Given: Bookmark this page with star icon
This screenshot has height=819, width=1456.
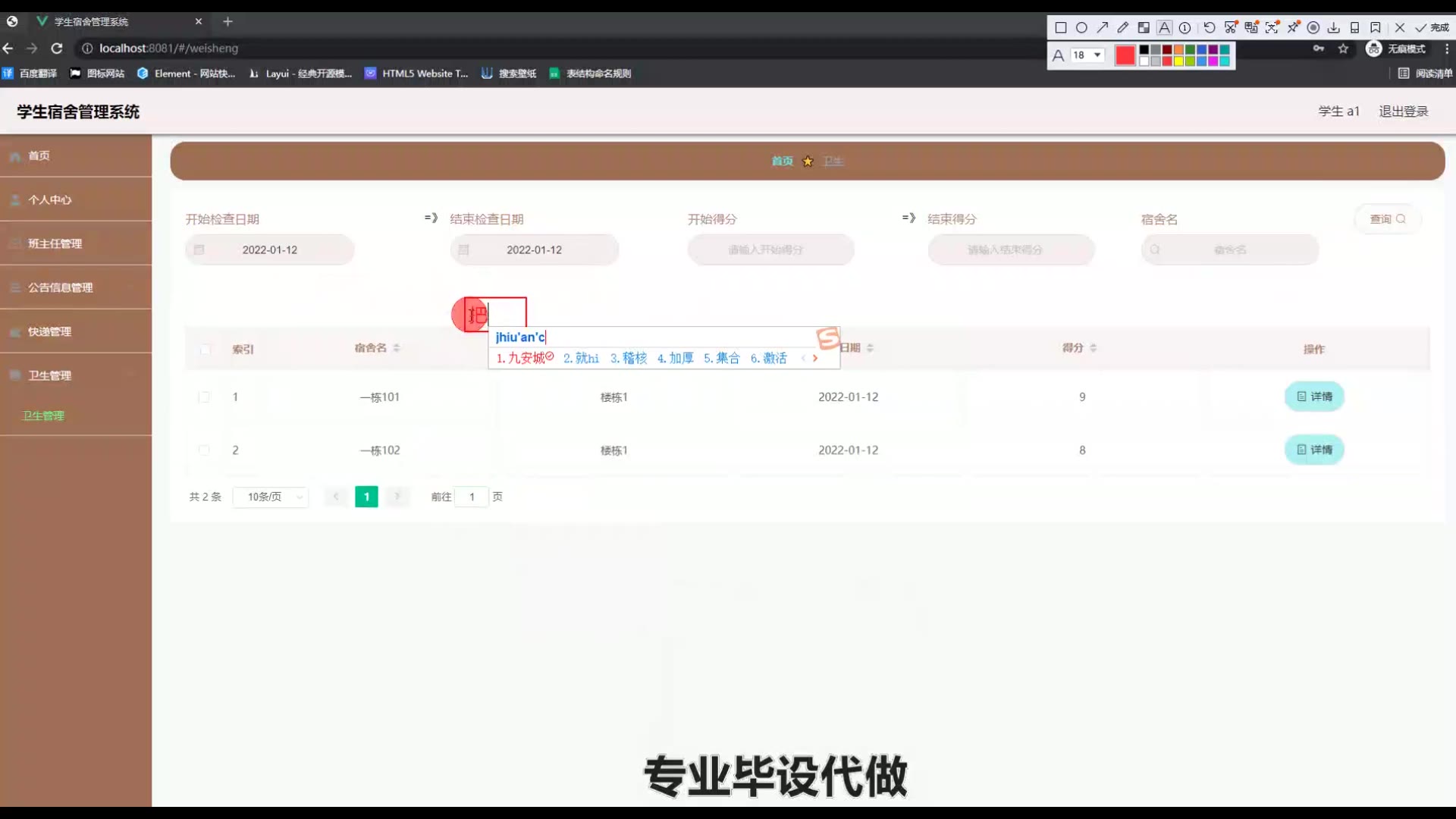Looking at the screenshot, I should click(x=1343, y=49).
